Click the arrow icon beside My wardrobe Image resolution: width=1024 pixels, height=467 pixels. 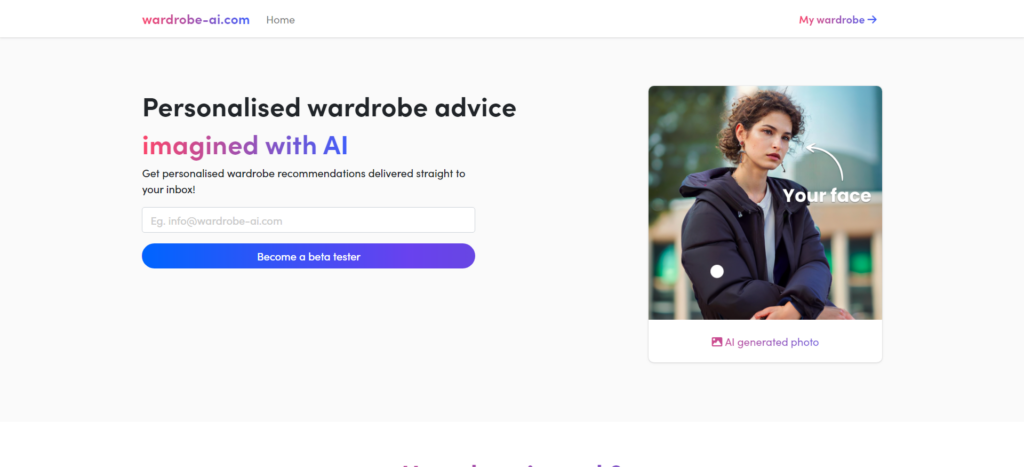873,20
